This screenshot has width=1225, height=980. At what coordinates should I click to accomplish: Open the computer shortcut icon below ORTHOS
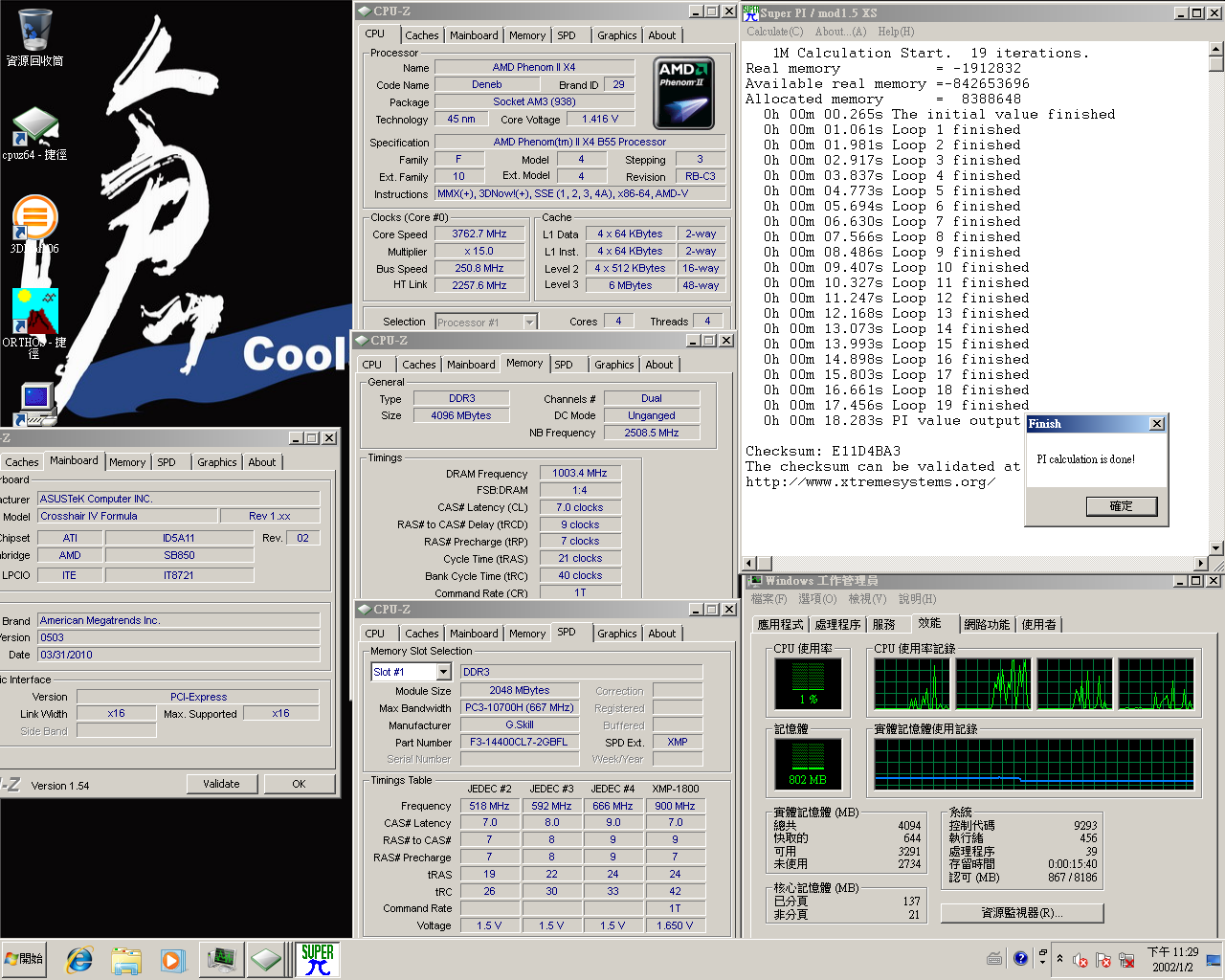pyautogui.click(x=36, y=403)
